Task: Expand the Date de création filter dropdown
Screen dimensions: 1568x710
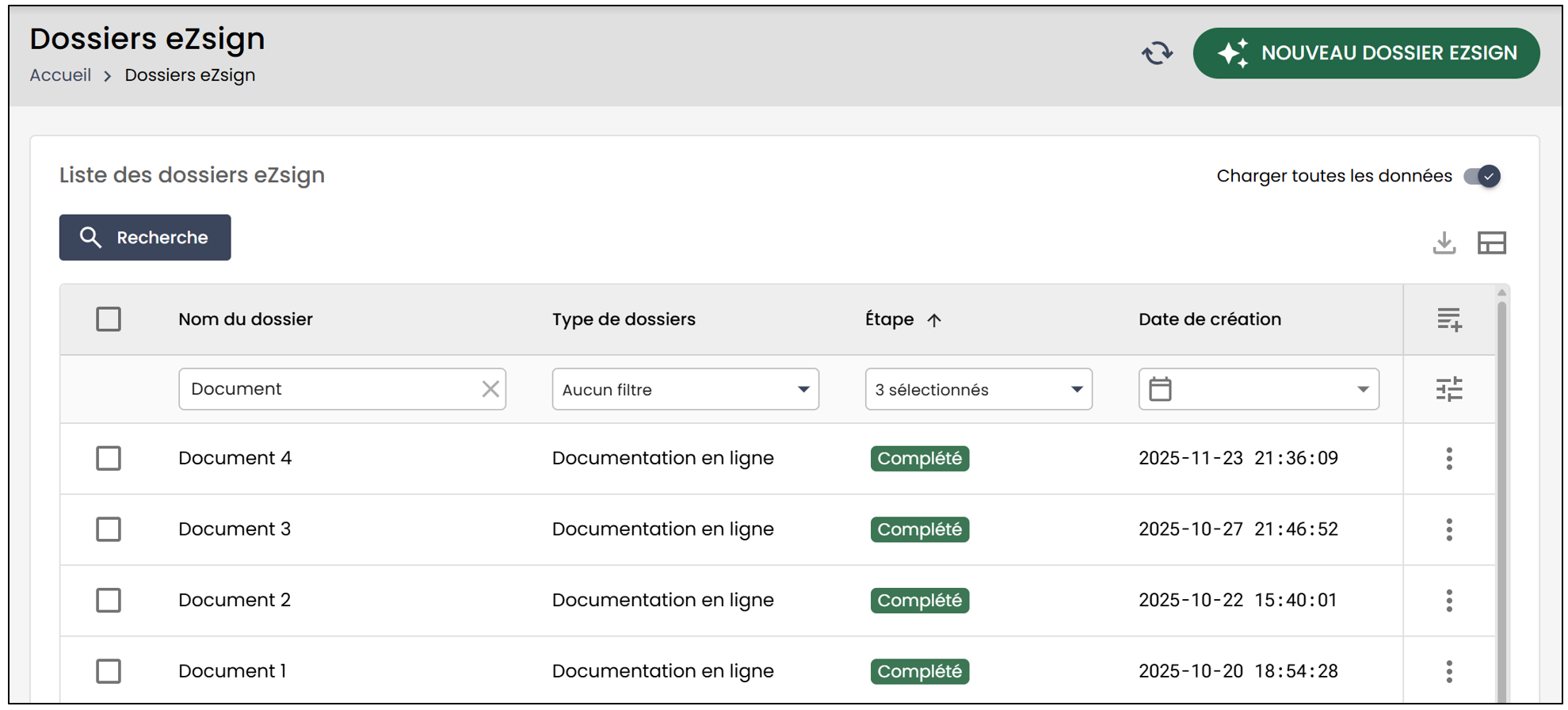Action: (1259, 389)
